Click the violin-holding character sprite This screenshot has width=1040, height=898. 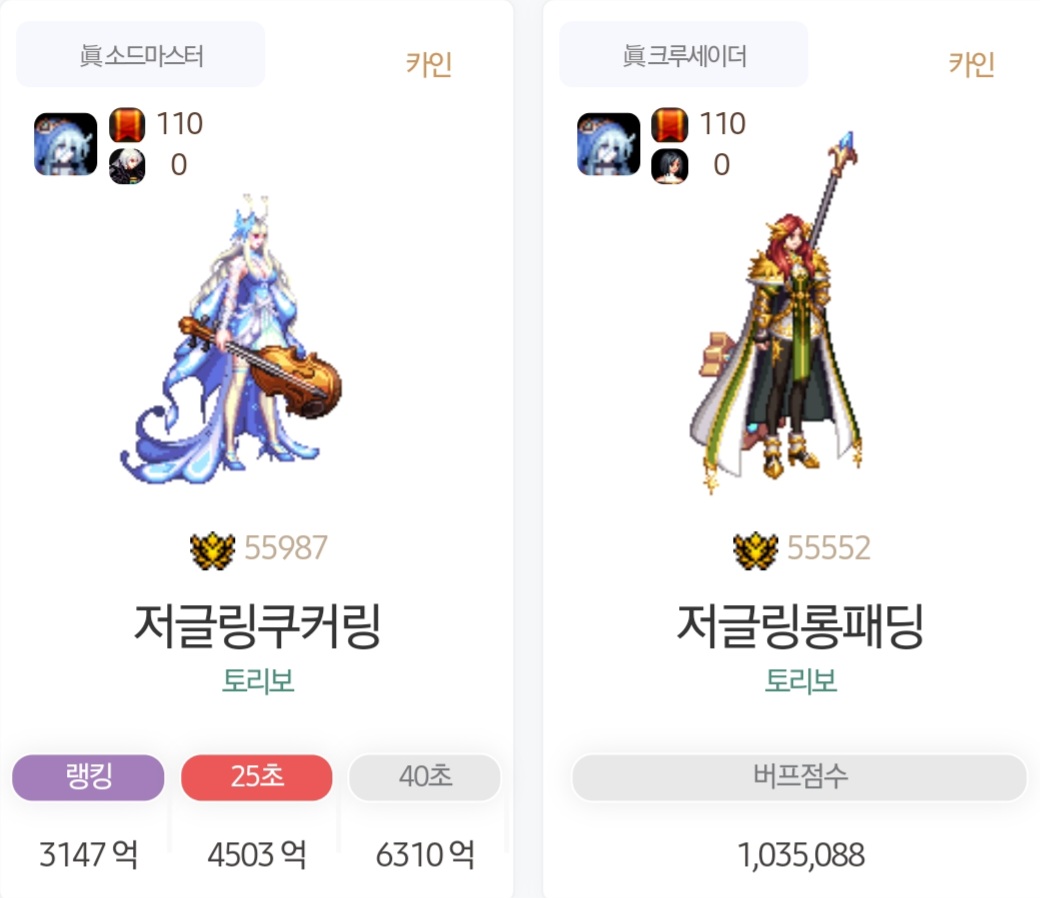coord(230,338)
